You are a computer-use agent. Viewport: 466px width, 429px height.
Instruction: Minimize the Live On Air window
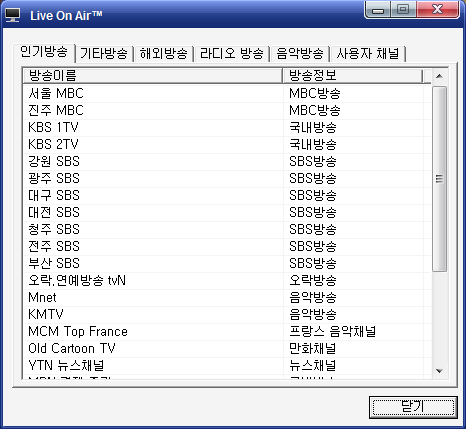coord(378,9)
